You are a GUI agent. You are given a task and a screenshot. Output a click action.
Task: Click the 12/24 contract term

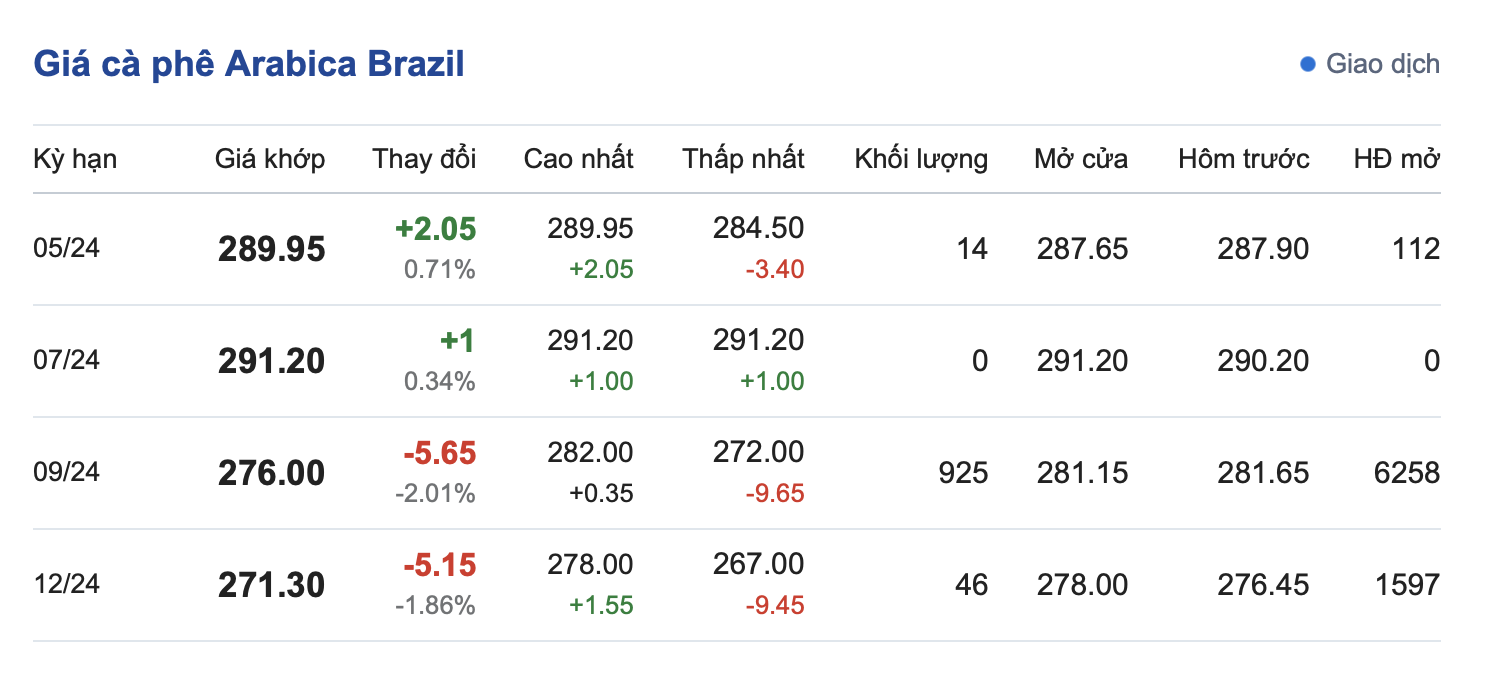(67, 585)
